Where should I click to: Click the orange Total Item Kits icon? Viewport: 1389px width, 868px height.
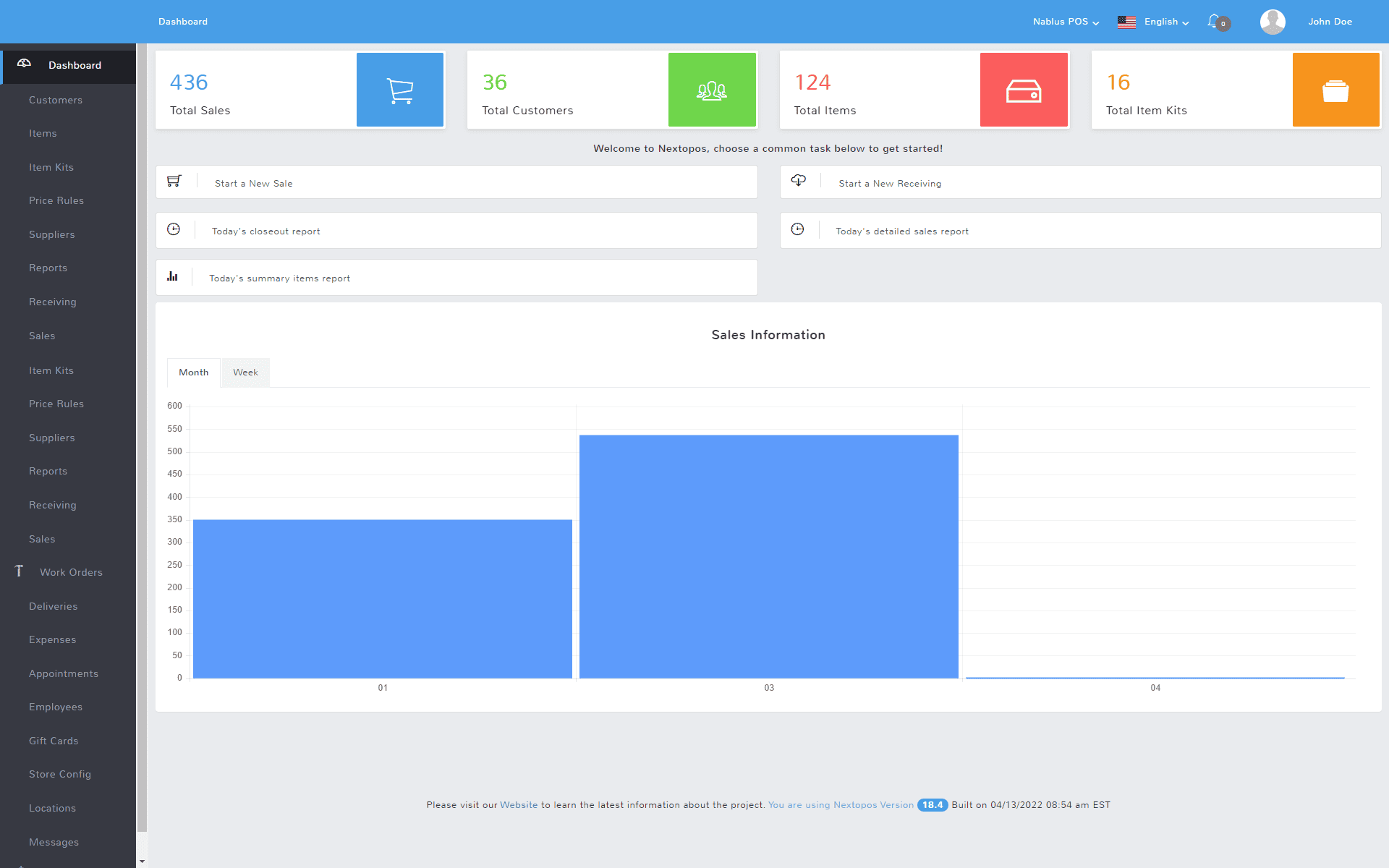coord(1335,90)
